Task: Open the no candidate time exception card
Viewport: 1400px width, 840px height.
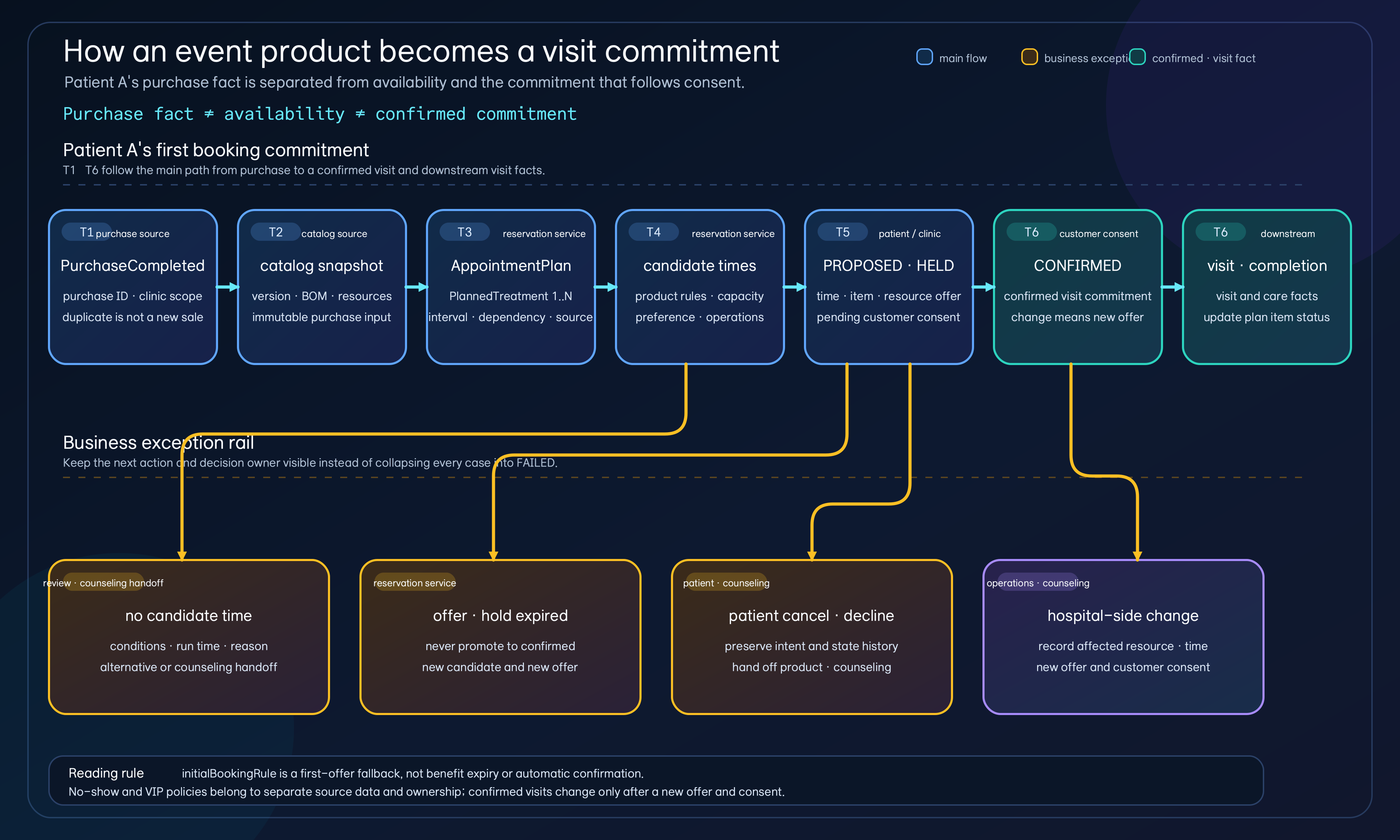Action: click(189, 637)
